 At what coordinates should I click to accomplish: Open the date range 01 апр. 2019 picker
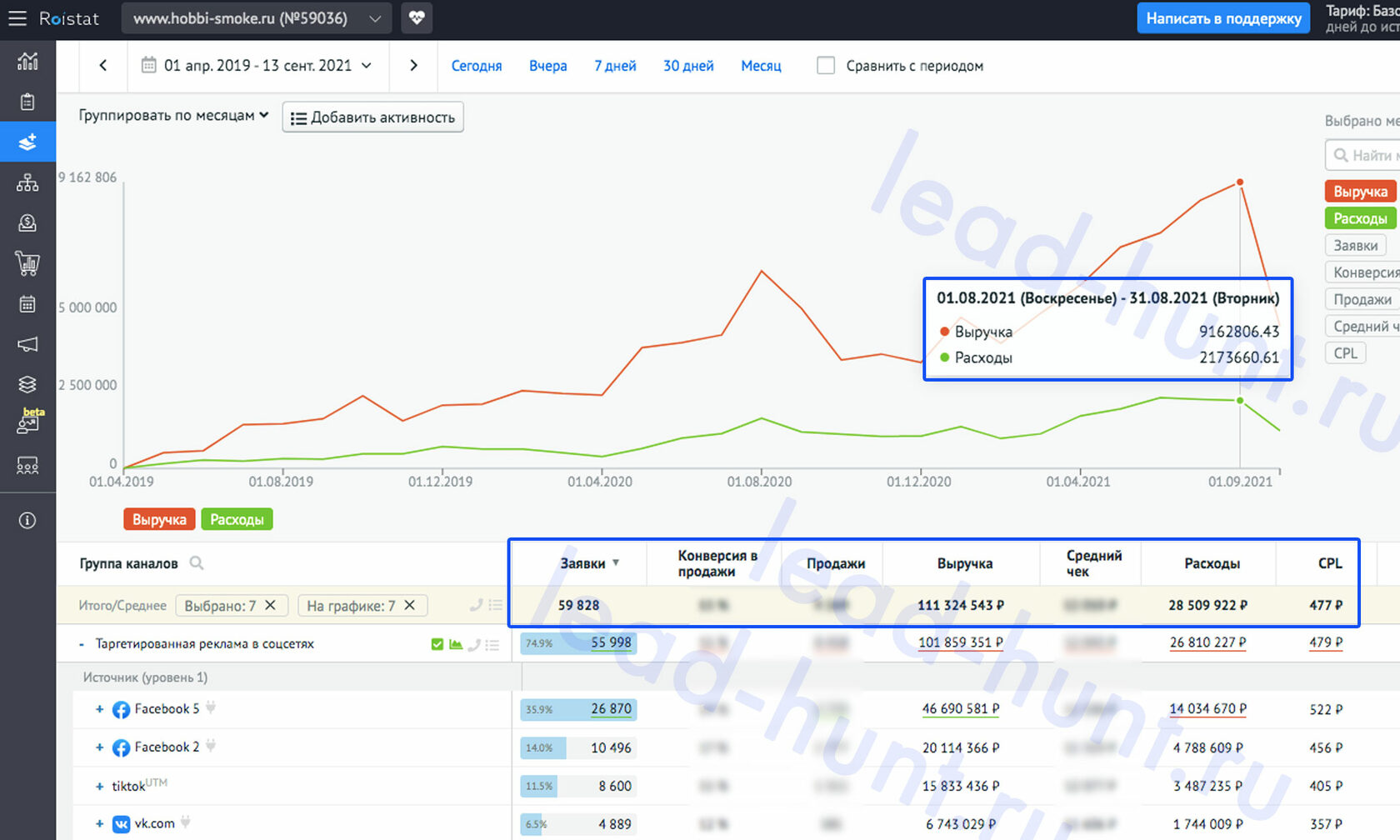pos(257,65)
